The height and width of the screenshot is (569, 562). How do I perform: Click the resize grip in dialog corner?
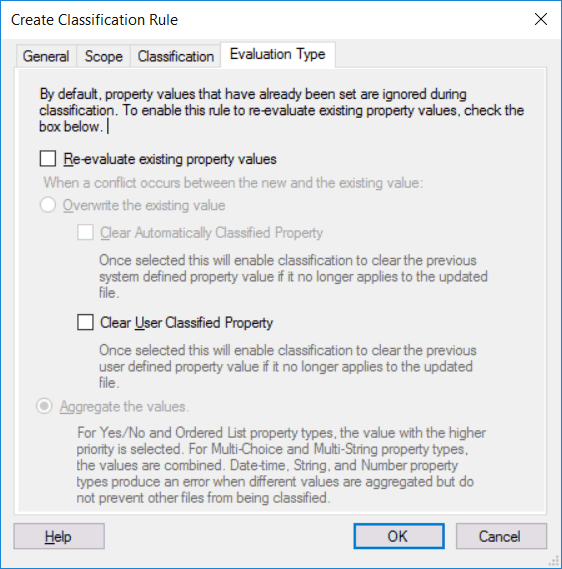point(555,561)
